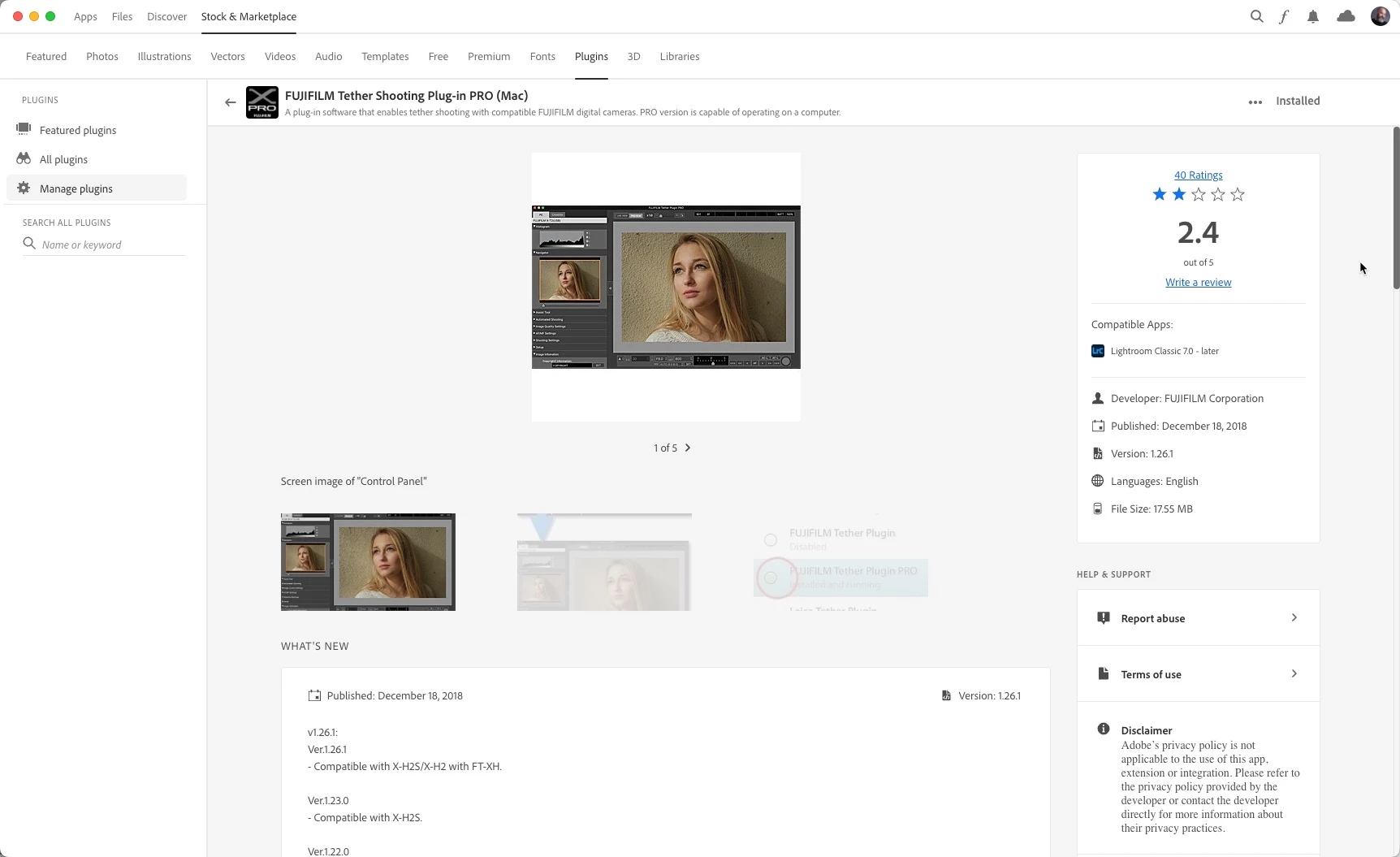
Task: Click the Developer person icon
Action: (x=1098, y=398)
